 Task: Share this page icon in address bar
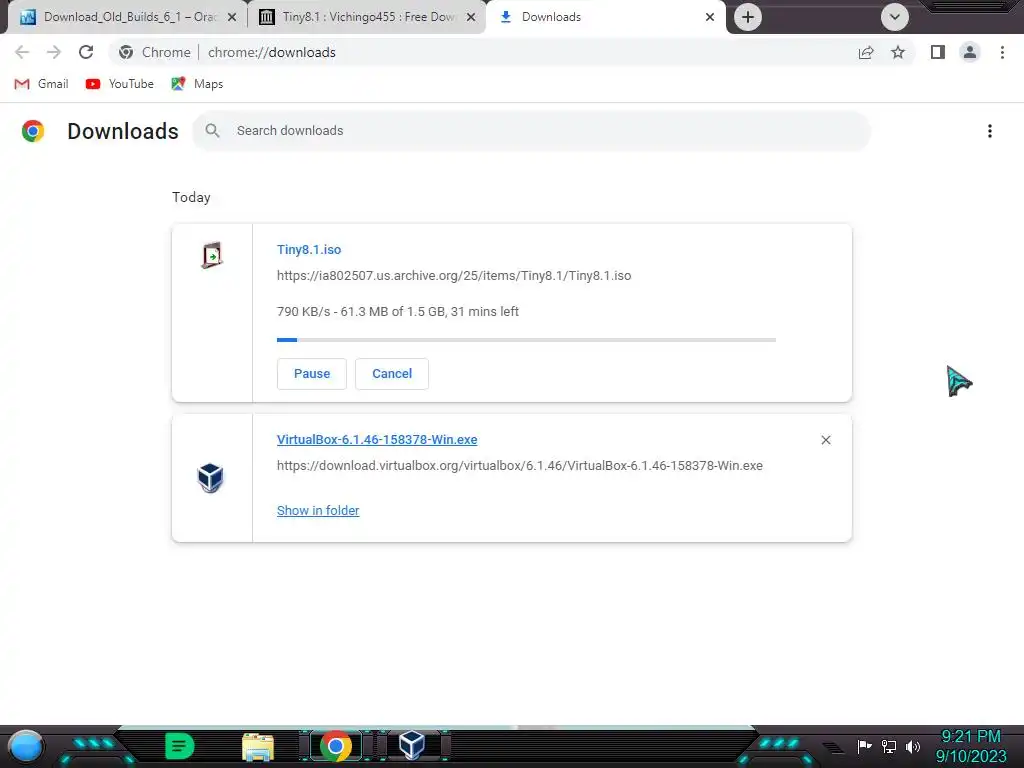pos(866,52)
